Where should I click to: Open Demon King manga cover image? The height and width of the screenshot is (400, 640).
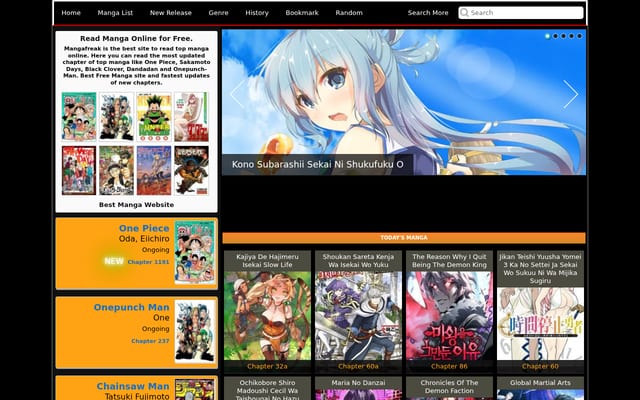pyautogui.click(x=449, y=316)
